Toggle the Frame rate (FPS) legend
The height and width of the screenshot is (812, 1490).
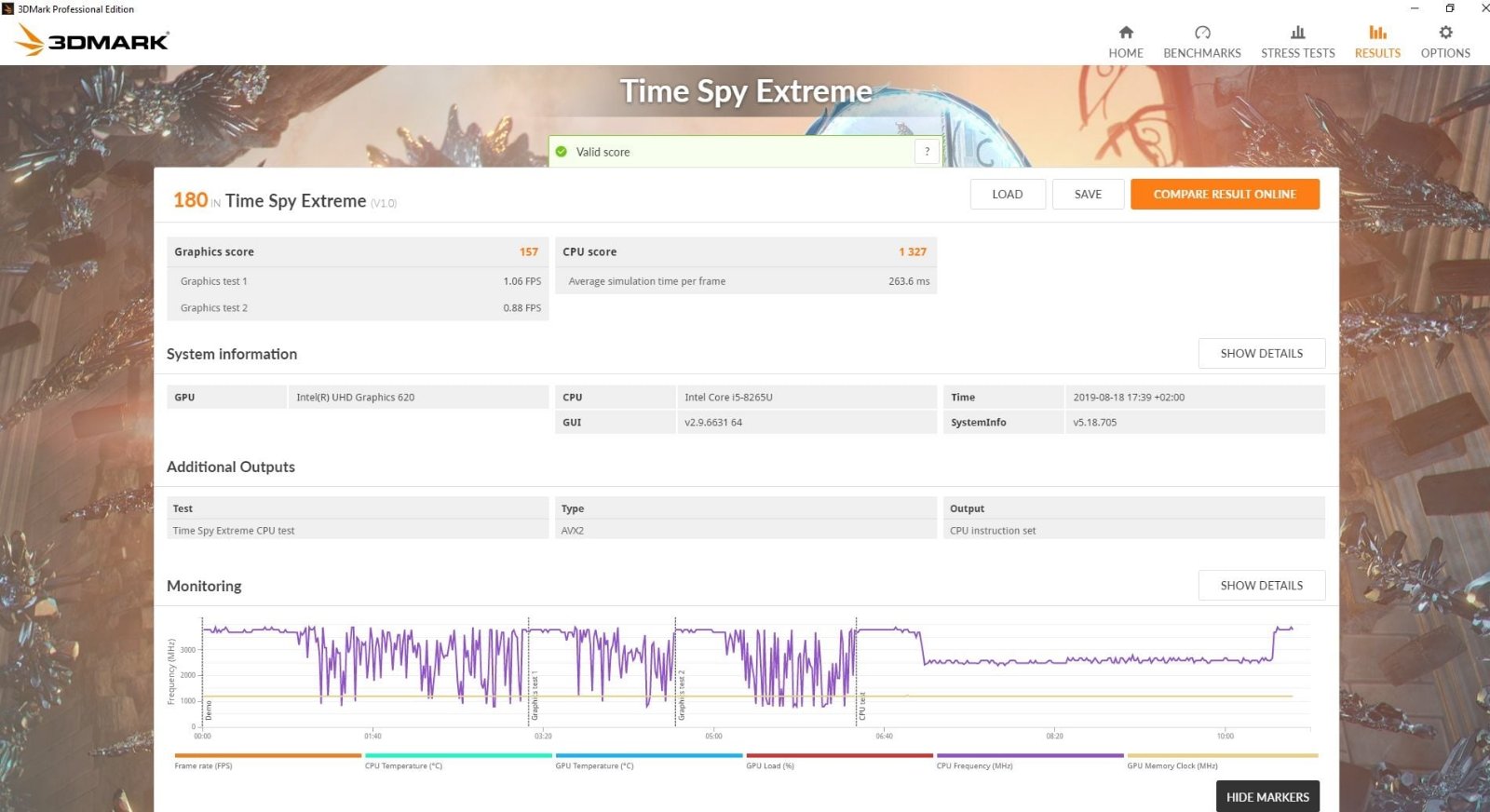pyautogui.click(x=267, y=761)
